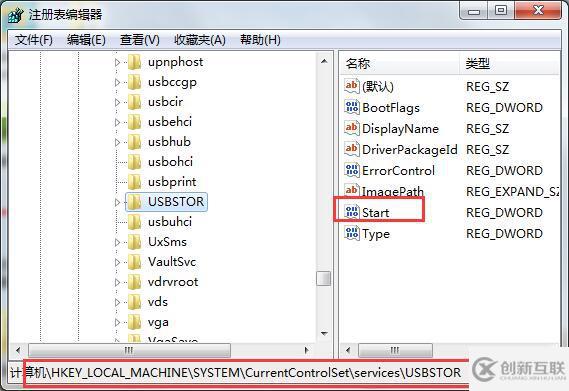This screenshot has width=569, height=391.
Task: Click the binary icon beside Start
Action: coord(352,212)
